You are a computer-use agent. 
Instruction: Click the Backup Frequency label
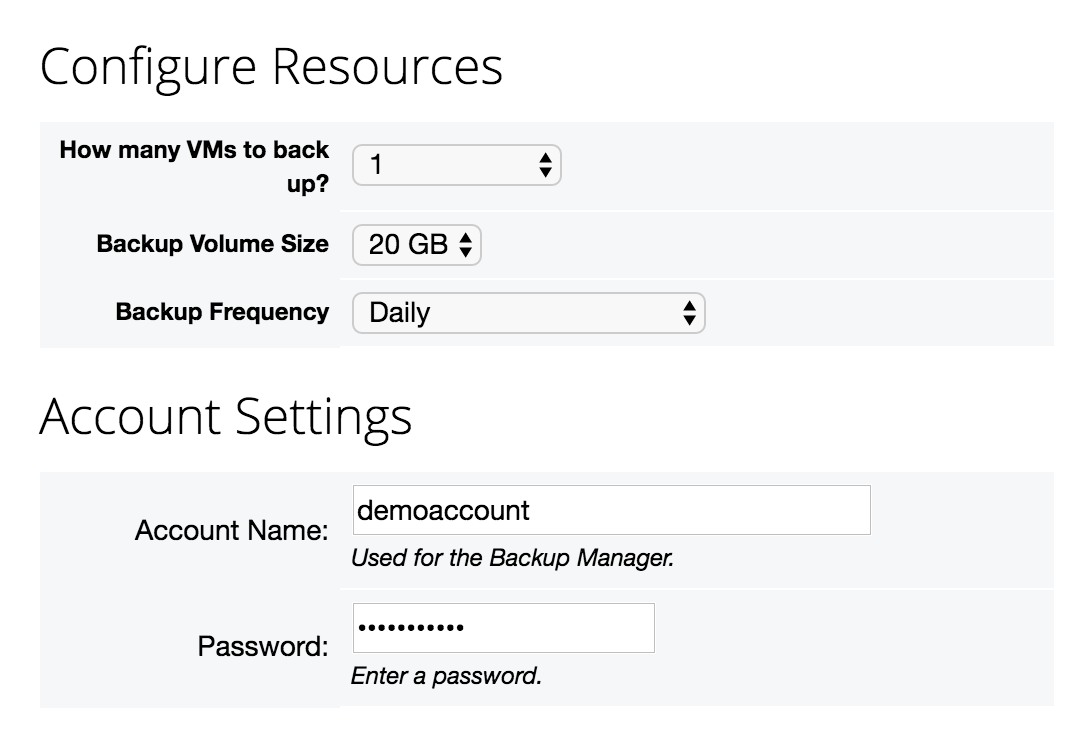pos(222,312)
